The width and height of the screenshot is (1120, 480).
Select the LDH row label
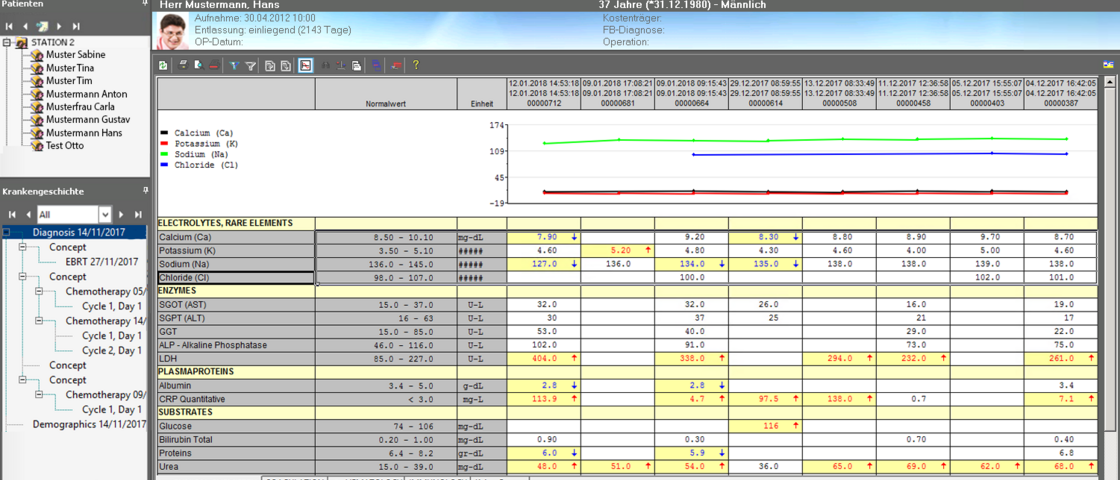pyautogui.click(x=236, y=359)
